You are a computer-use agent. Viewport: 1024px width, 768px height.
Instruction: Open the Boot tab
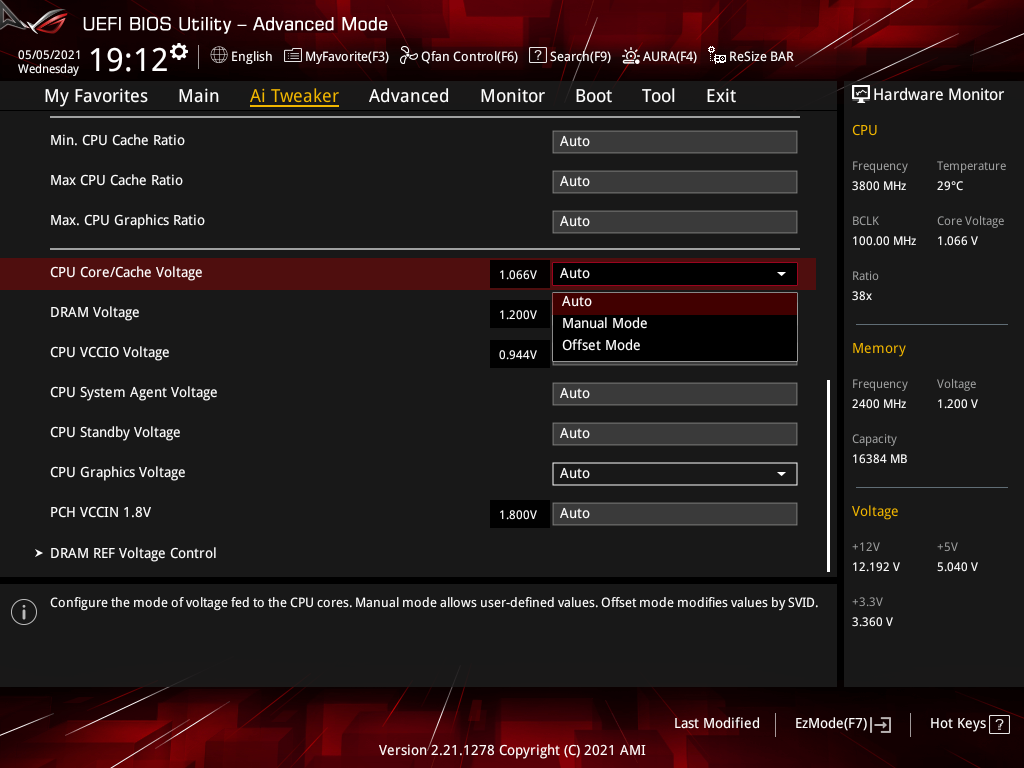[594, 96]
